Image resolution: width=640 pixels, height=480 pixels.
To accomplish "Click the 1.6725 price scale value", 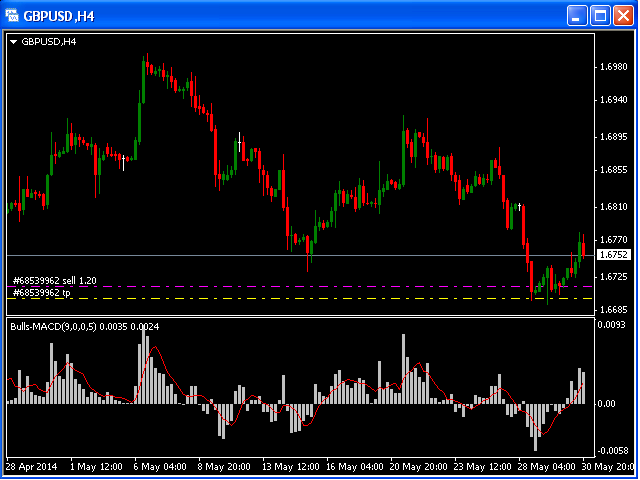I will pos(613,277).
